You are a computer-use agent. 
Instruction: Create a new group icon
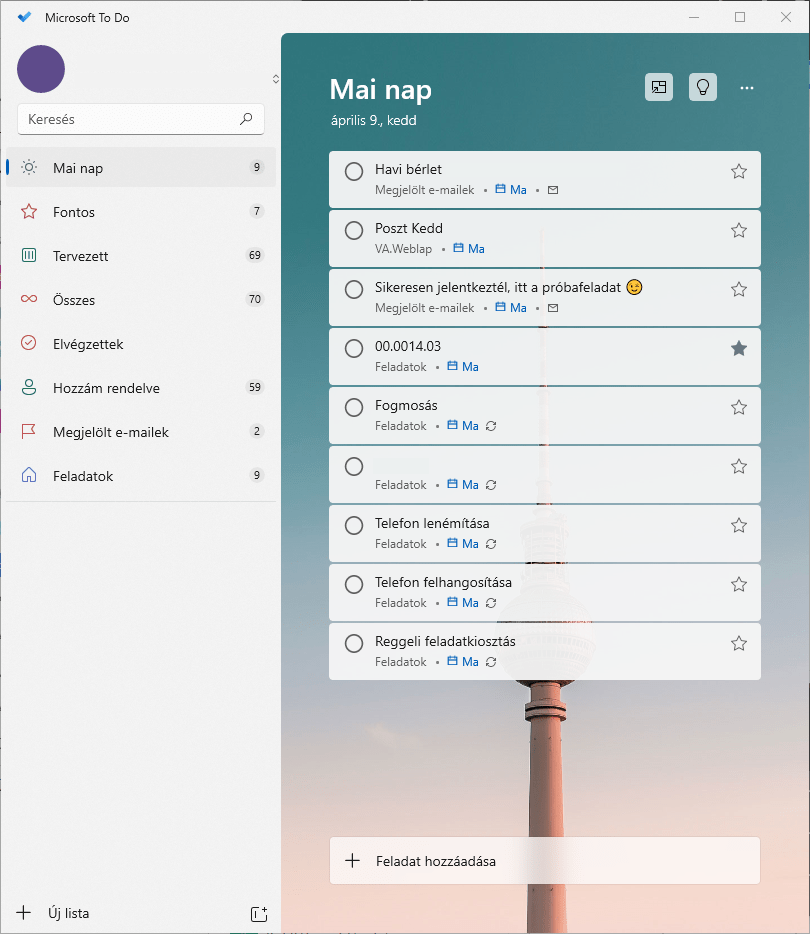point(259,913)
